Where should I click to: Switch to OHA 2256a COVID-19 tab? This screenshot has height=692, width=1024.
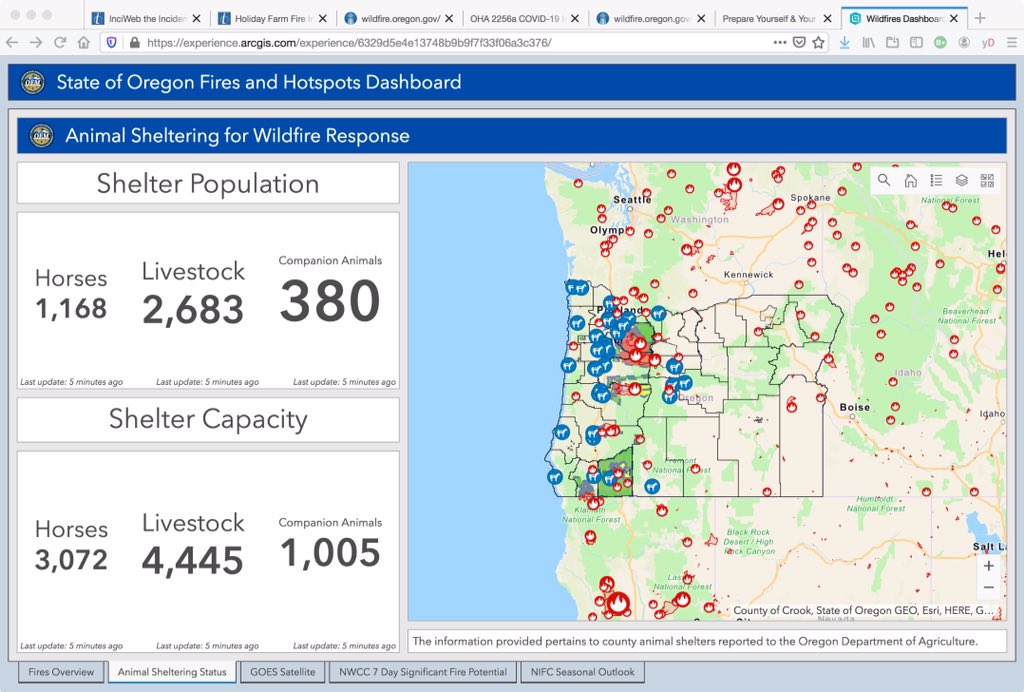525,18
